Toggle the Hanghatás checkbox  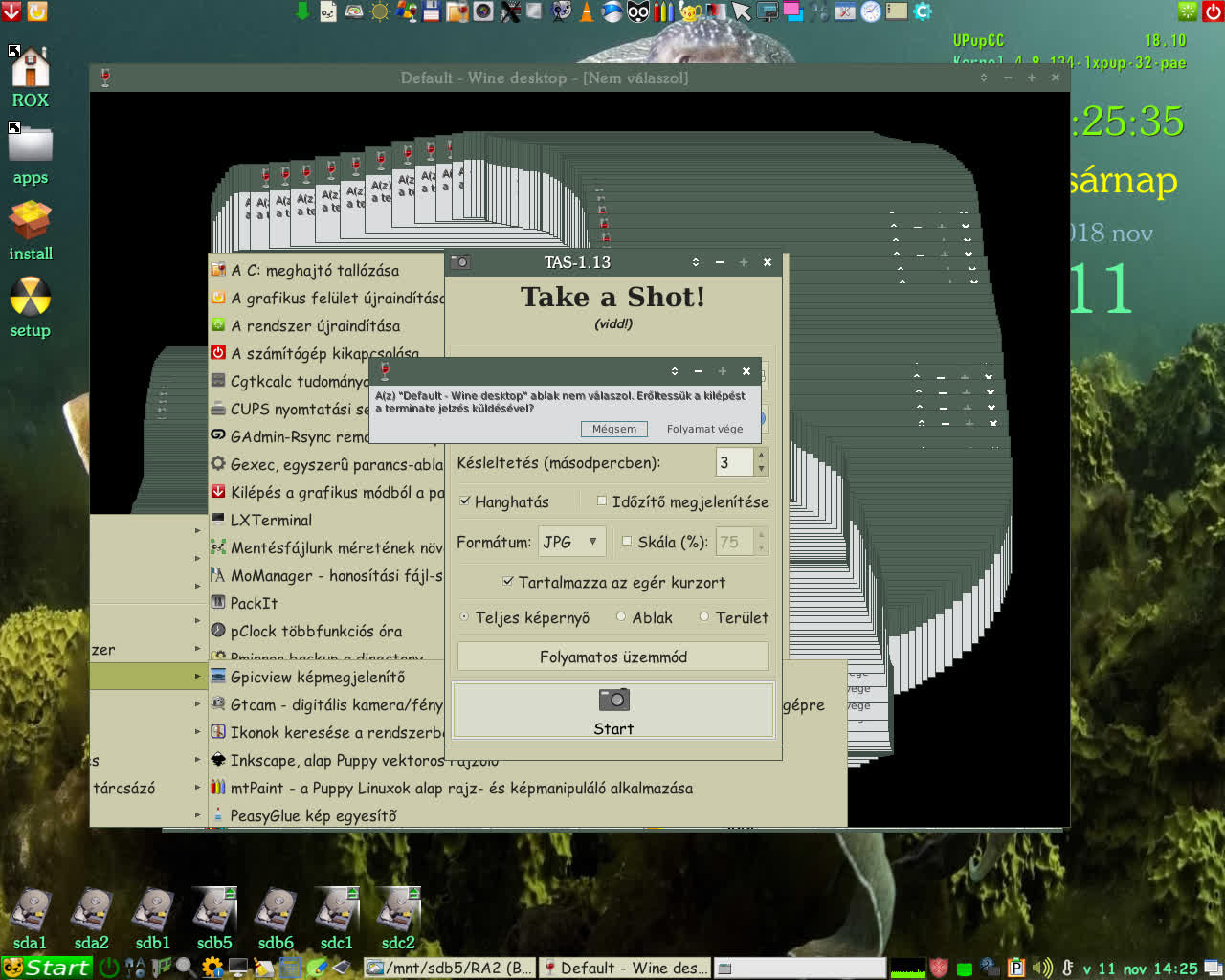pos(464,501)
